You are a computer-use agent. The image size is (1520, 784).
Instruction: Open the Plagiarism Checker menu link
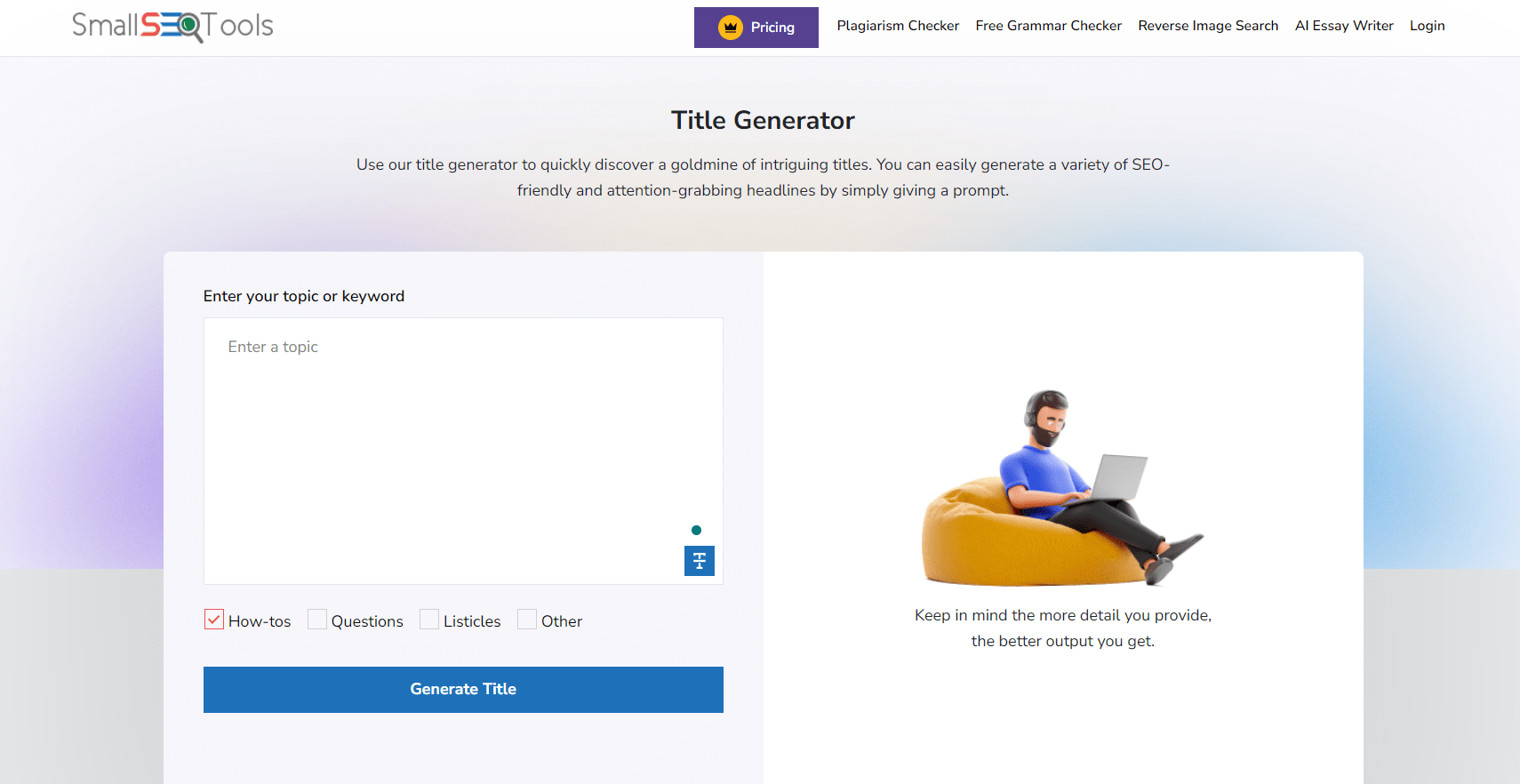tap(898, 26)
